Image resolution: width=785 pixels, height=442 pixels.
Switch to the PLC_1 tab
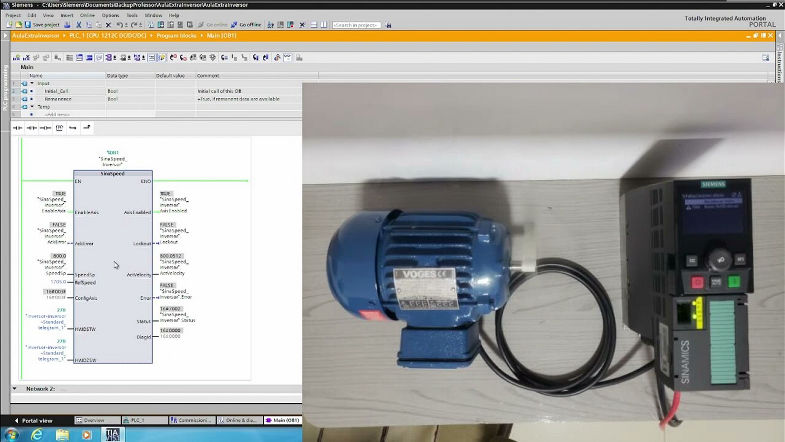coord(145,420)
